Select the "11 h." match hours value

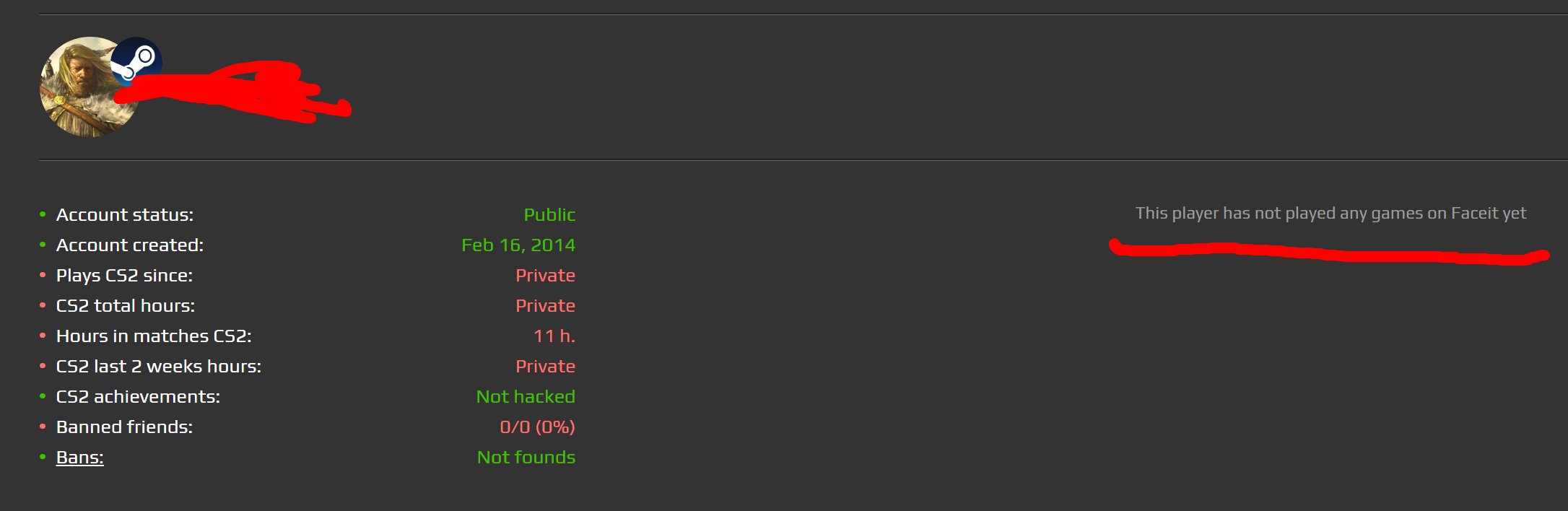click(x=554, y=336)
